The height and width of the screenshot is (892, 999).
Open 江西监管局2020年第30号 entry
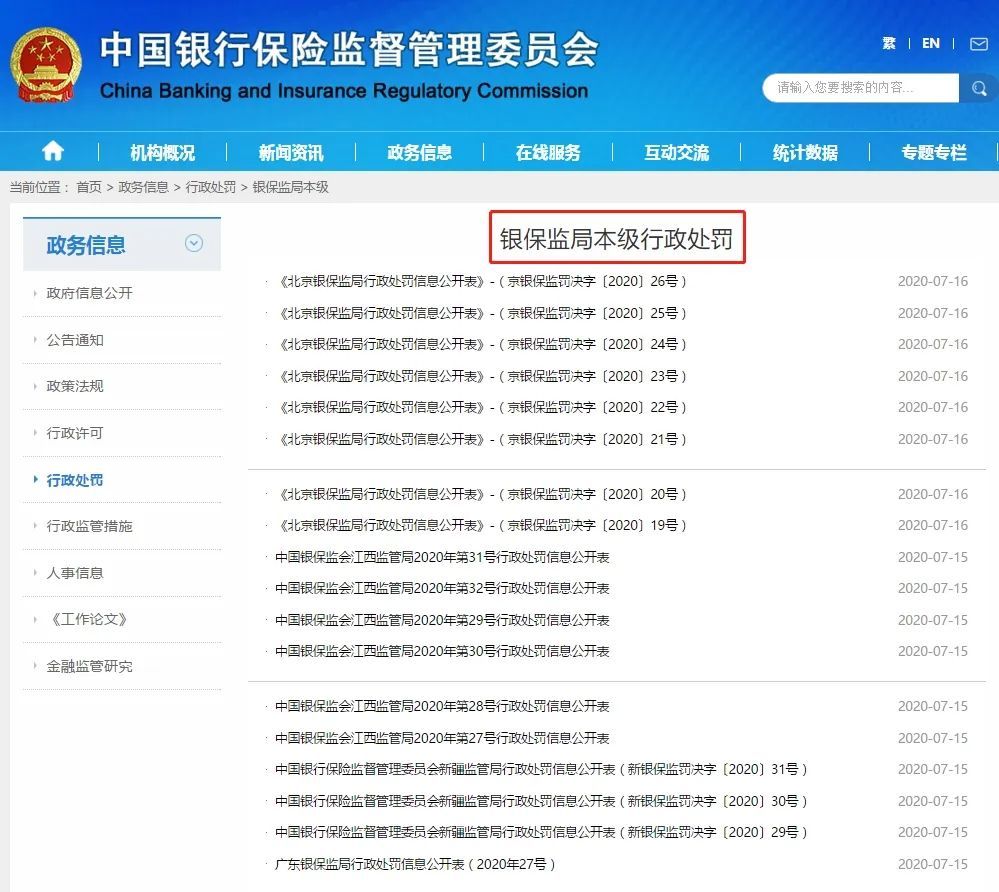pyautogui.click(x=442, y=651)
